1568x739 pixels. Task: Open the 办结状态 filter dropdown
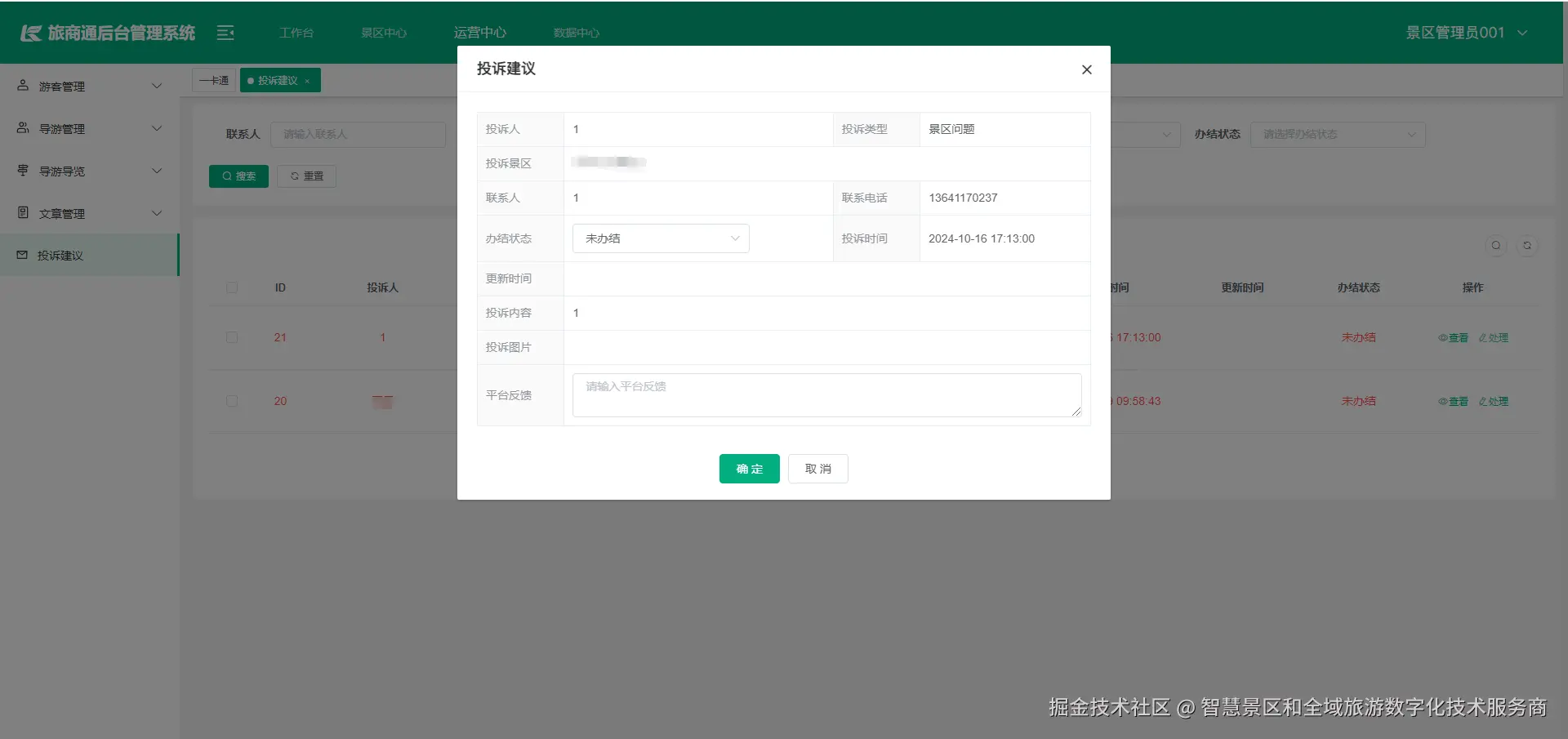(1338, 134)
